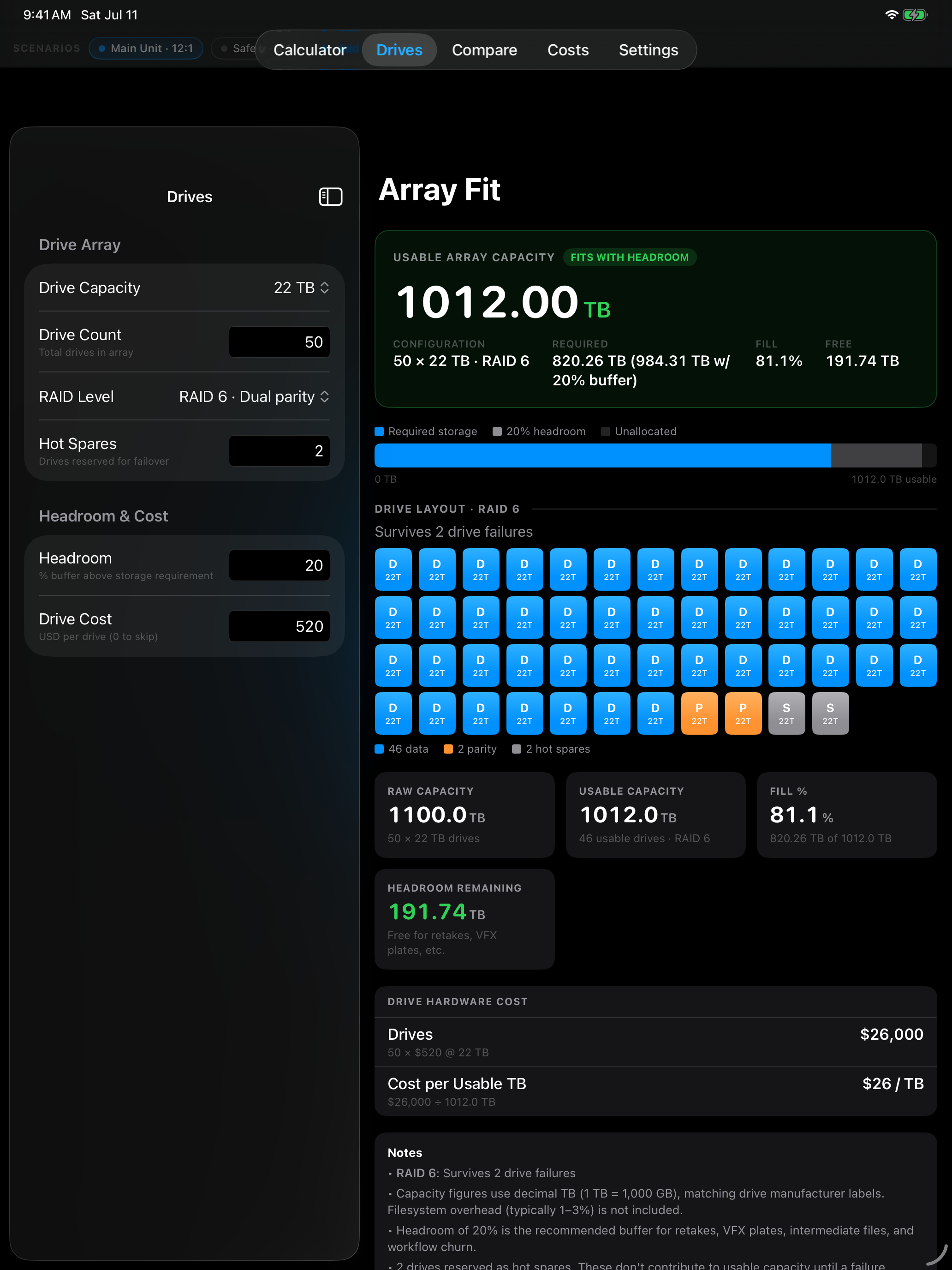Open the Fill % 81.1 card

tap(847, 815)
